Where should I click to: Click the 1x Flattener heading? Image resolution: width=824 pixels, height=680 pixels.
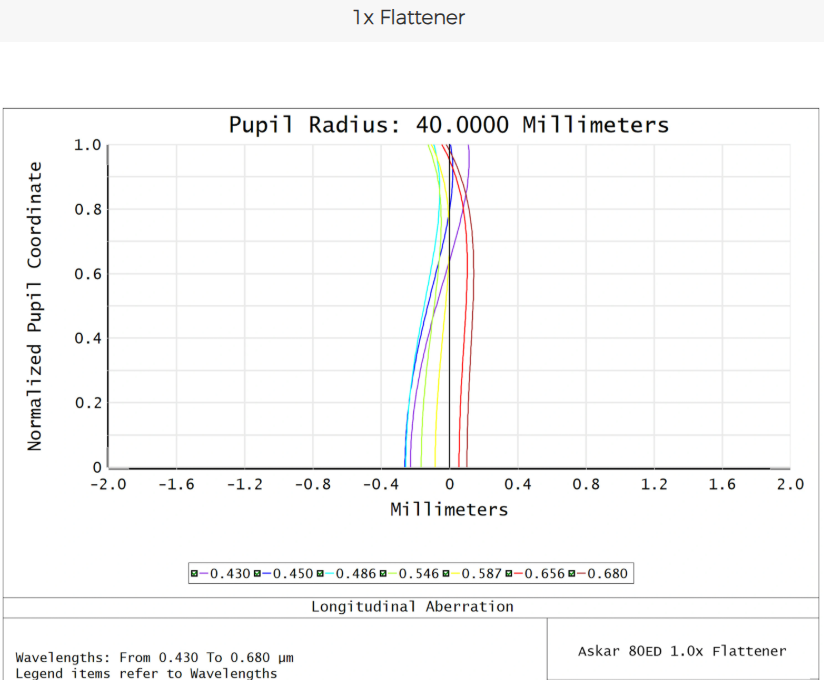(x=409, y=18)
